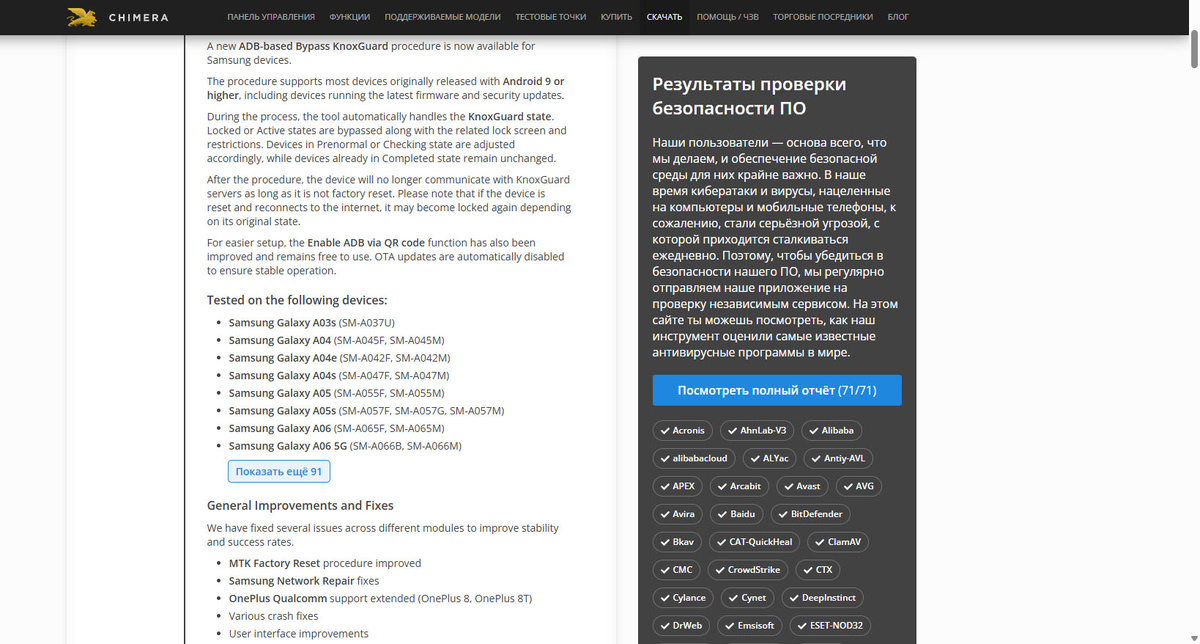Screen dimensions: 1200x644
Task: Click Samsung Galaxy A04e list entry
Action: [339, 358]
